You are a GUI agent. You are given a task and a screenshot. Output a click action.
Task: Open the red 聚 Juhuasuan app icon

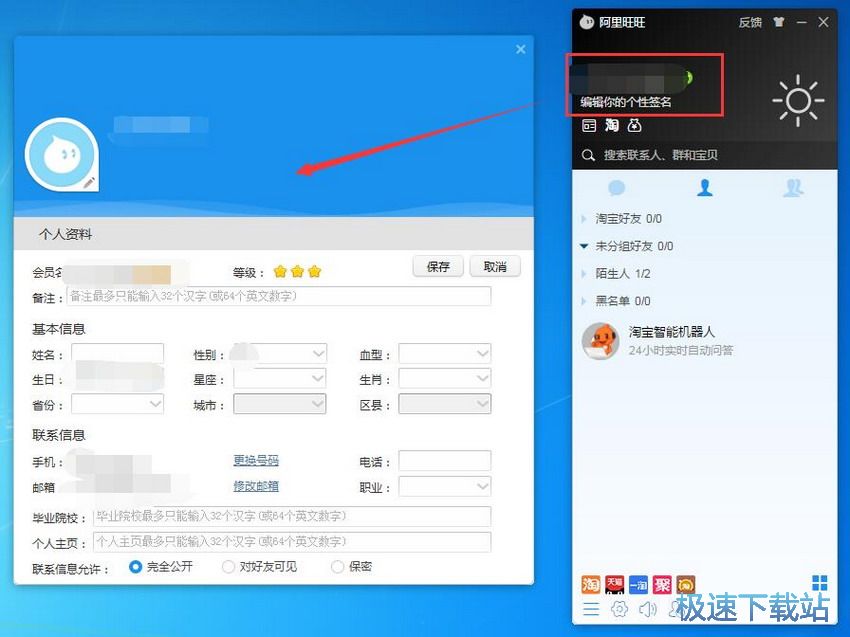662,584
